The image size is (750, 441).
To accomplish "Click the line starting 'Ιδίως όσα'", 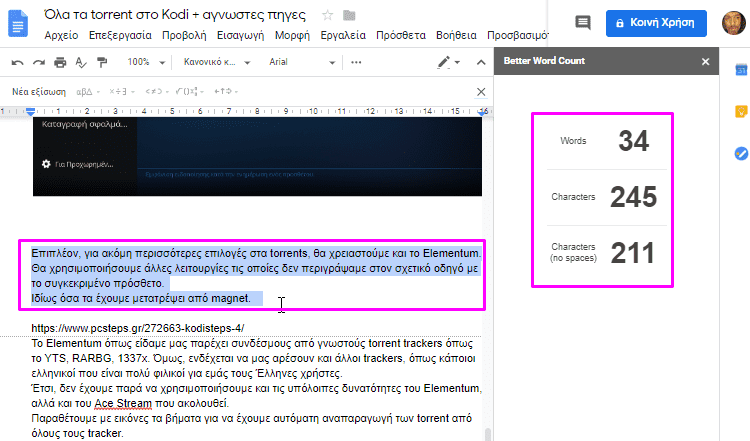I will tap(141, 298).
